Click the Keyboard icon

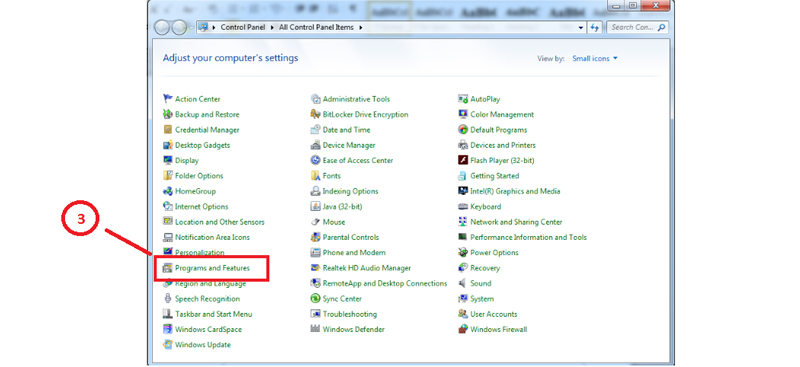463,206
